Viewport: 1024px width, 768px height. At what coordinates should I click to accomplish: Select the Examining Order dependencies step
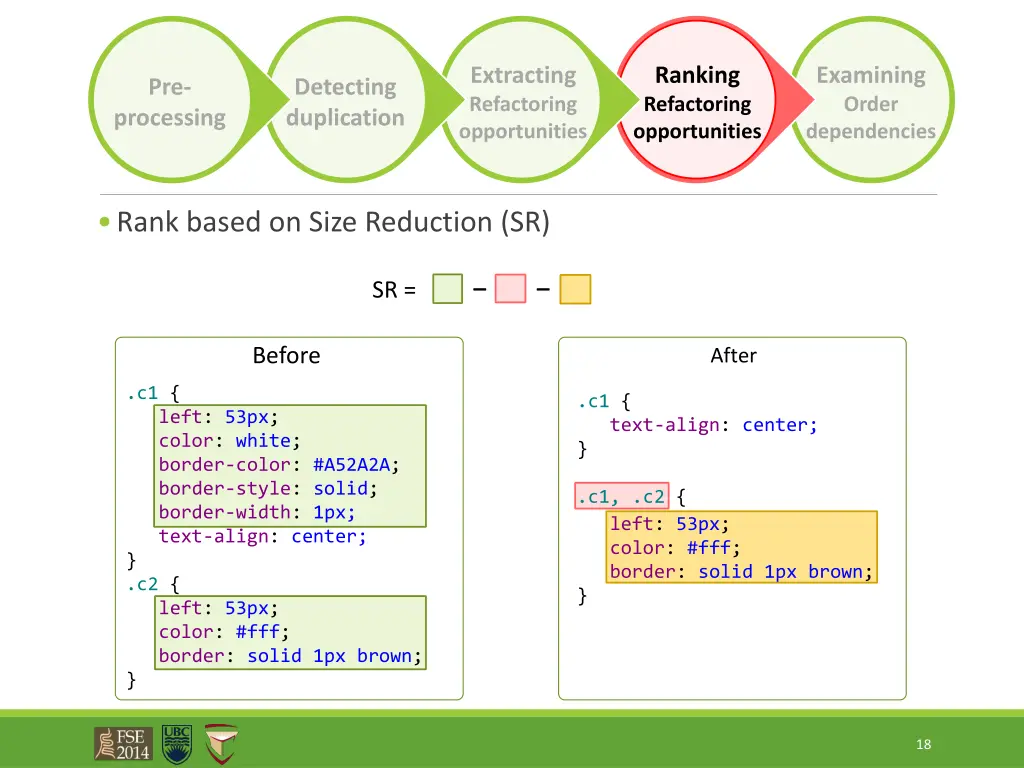pyautogui.click(x=871, y=100)
